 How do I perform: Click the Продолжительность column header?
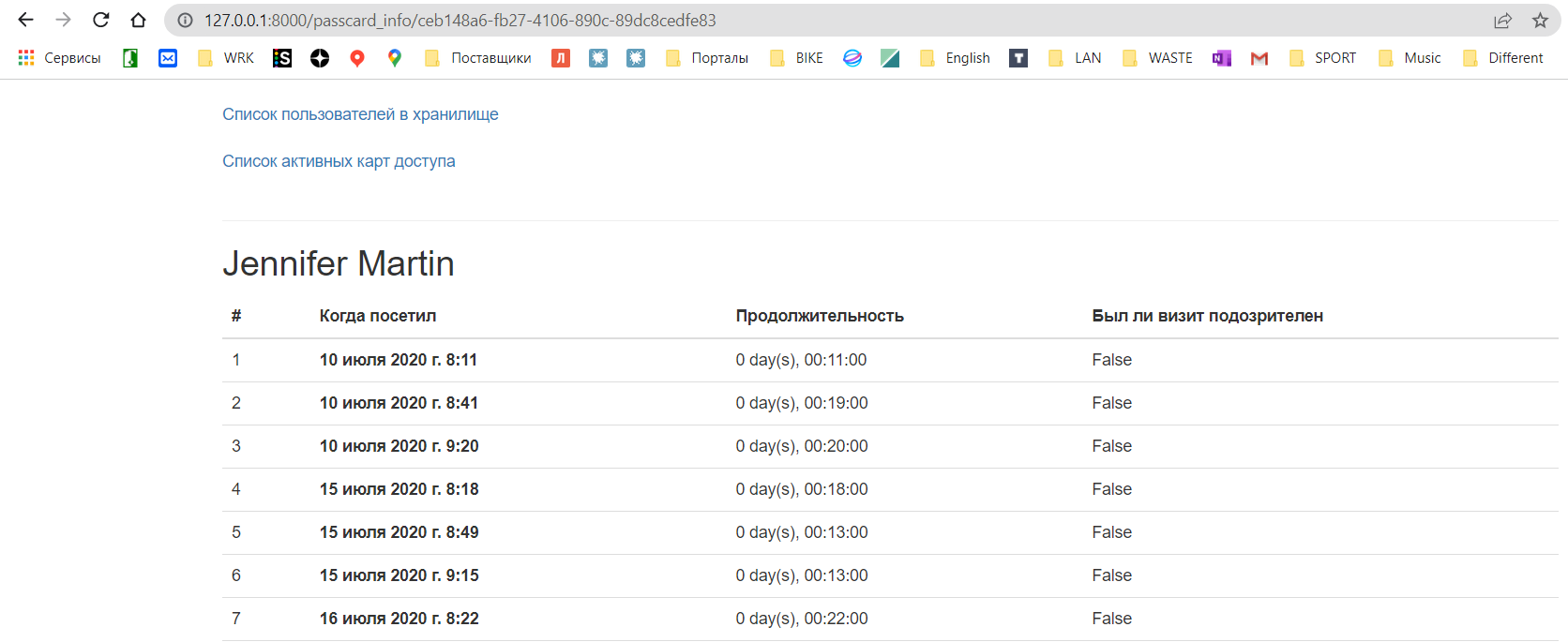point(820,316)
